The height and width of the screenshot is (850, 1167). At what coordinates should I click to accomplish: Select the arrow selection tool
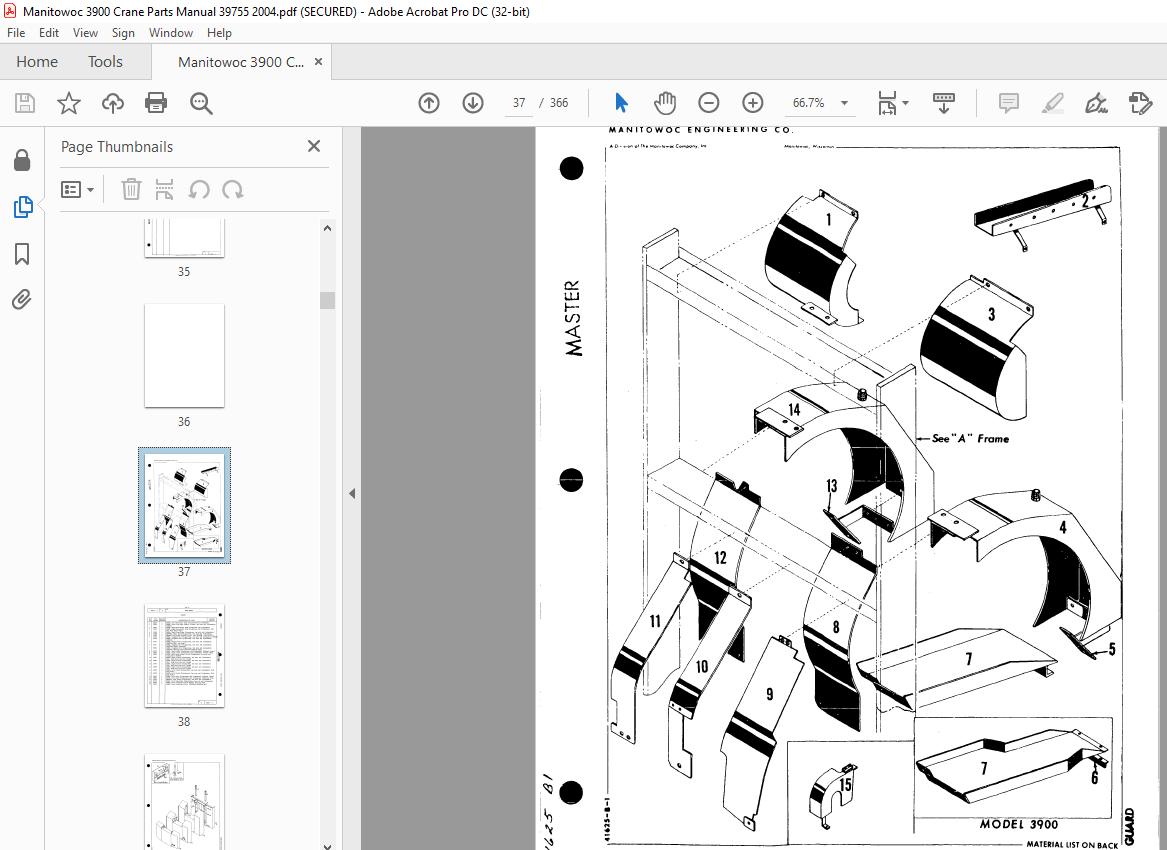point(621,103)
